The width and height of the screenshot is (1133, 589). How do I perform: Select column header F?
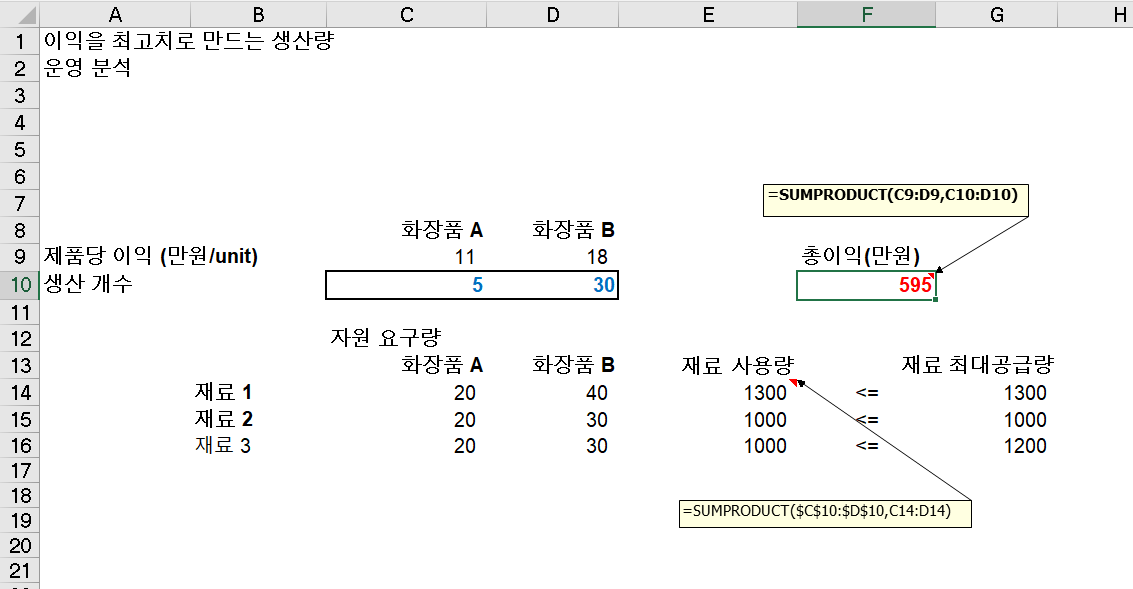coord(866,13)
